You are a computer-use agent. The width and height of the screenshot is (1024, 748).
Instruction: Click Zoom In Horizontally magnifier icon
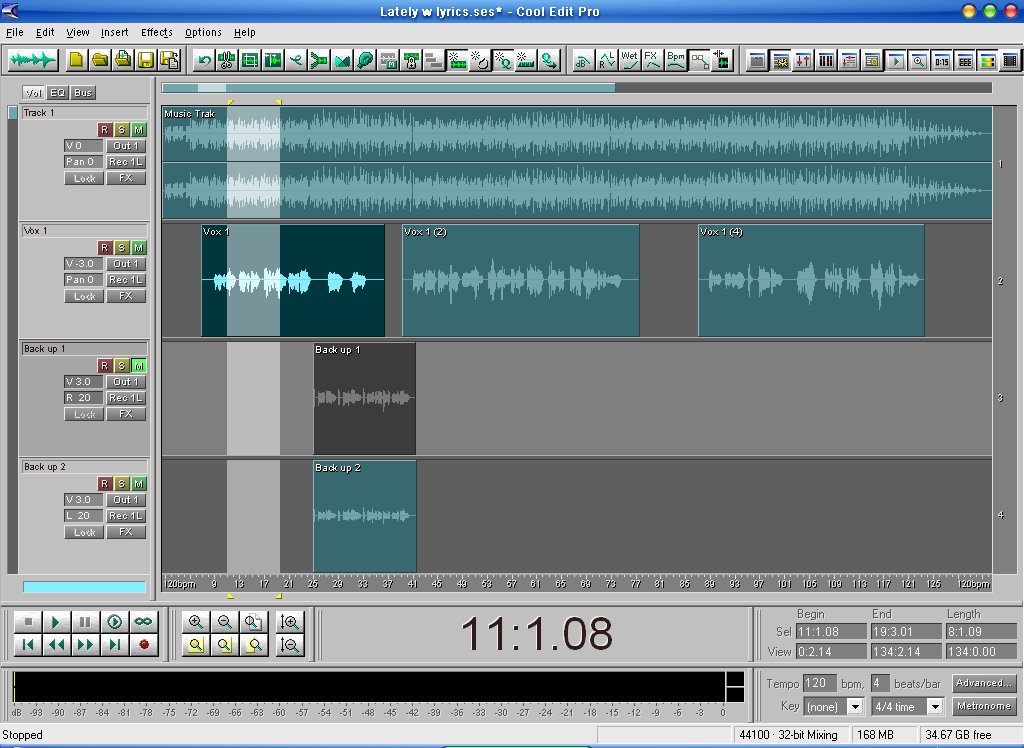196,622
